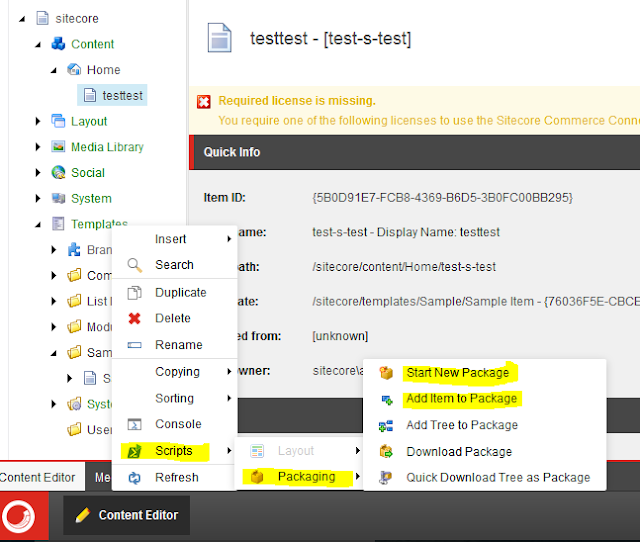The image size is (640, 542).
Task: Click the Home house icon
Action: point(74,69)
